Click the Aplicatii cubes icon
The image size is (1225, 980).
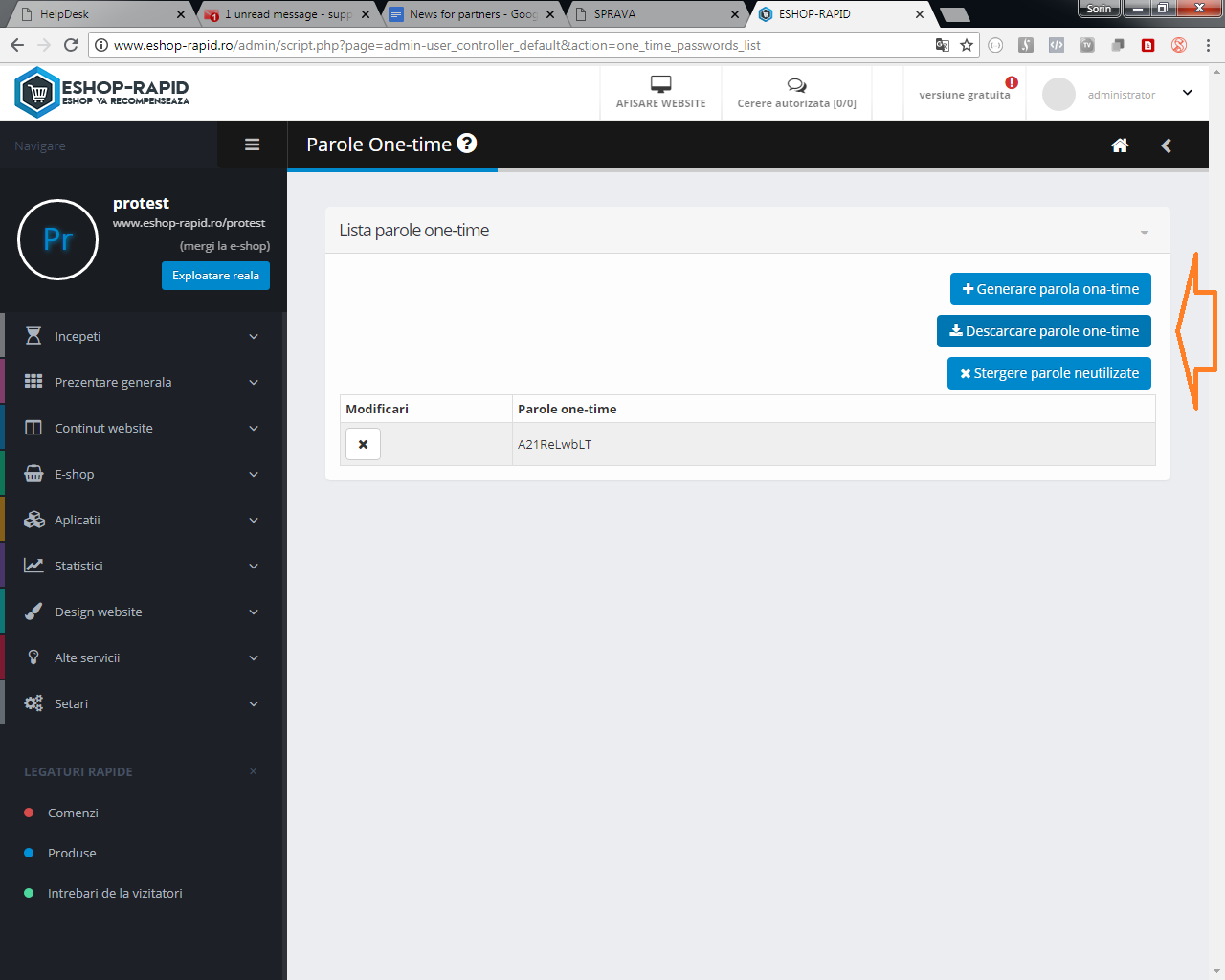coord(33,520)
